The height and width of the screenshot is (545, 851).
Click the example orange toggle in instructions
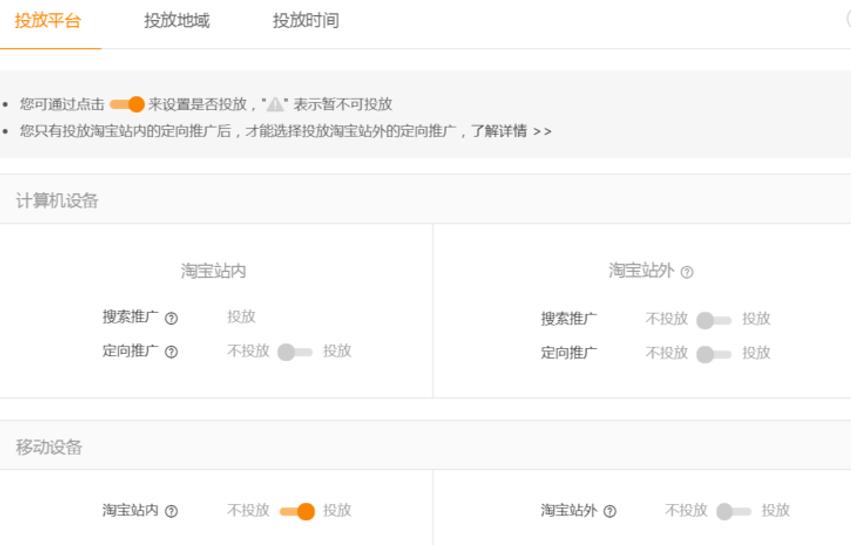tap(127, 104)
